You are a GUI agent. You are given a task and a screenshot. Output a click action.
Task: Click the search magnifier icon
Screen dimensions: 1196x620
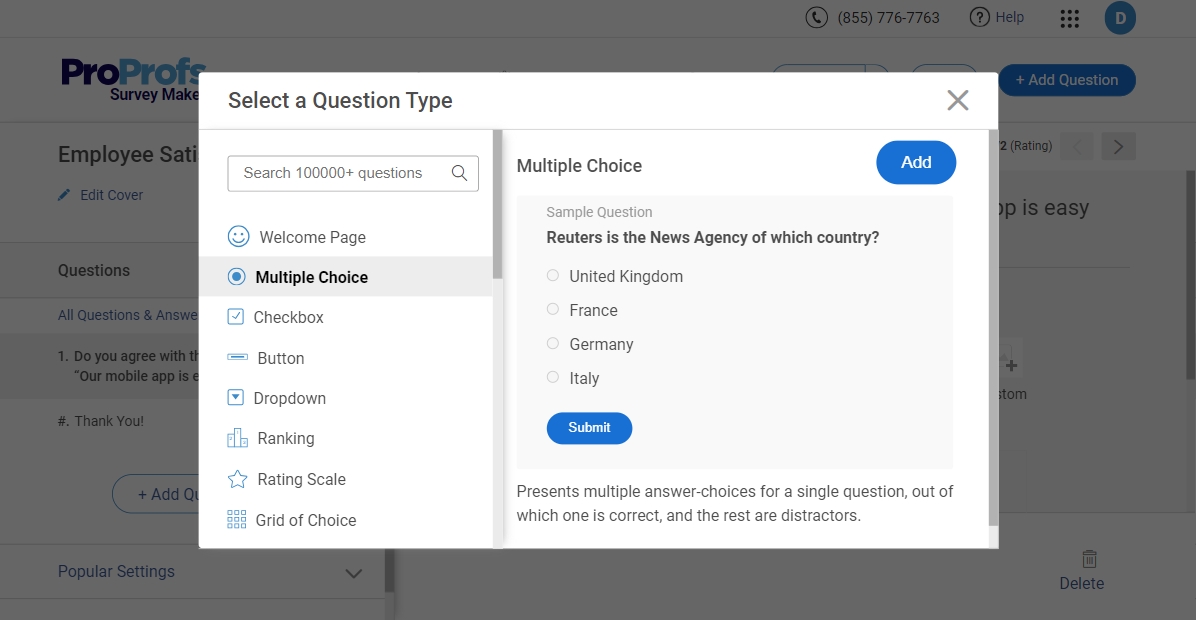point(459,173)
